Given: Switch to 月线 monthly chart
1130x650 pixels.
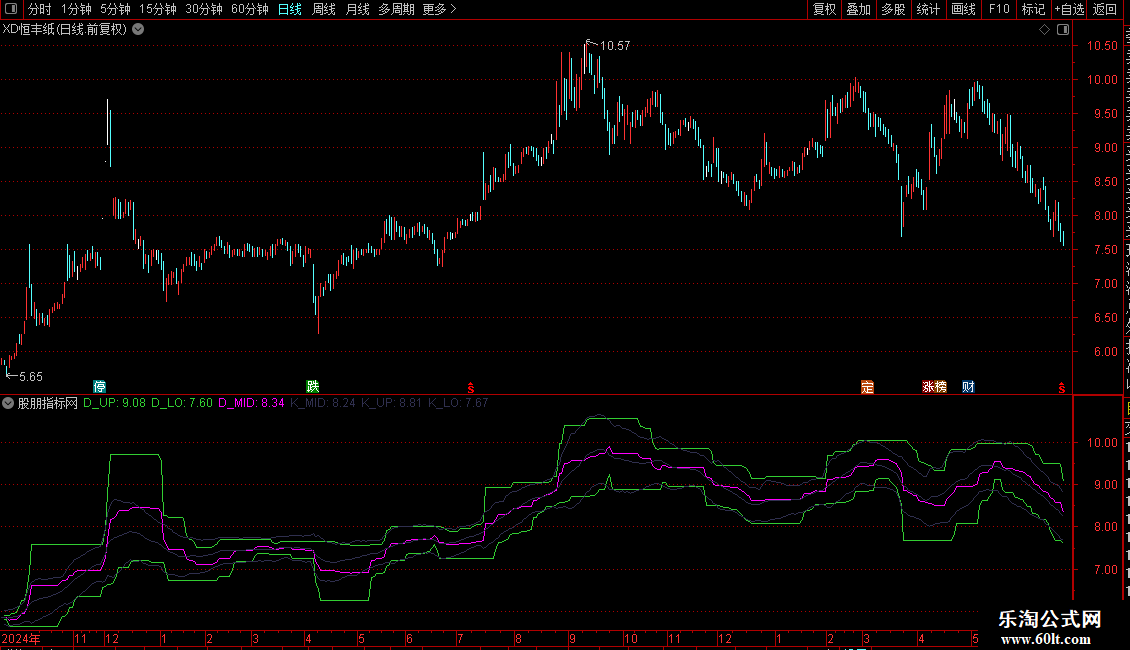Looking at the screenshot, I should 357,9.
